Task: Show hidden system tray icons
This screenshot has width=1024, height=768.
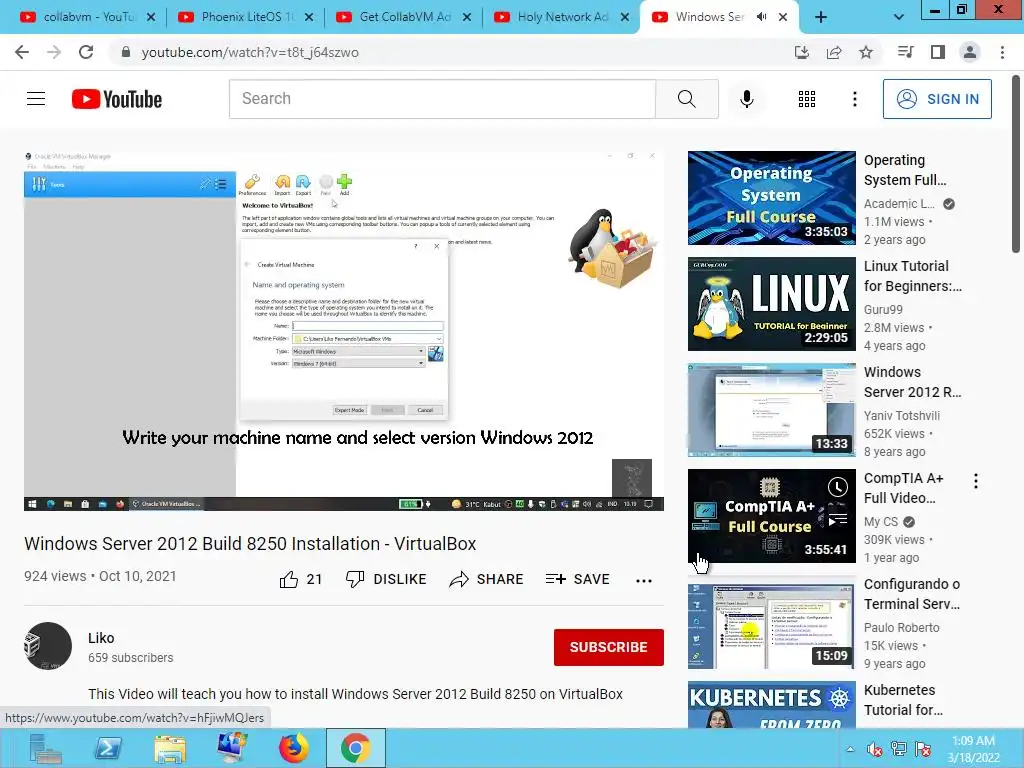Action: click(850, 749)
